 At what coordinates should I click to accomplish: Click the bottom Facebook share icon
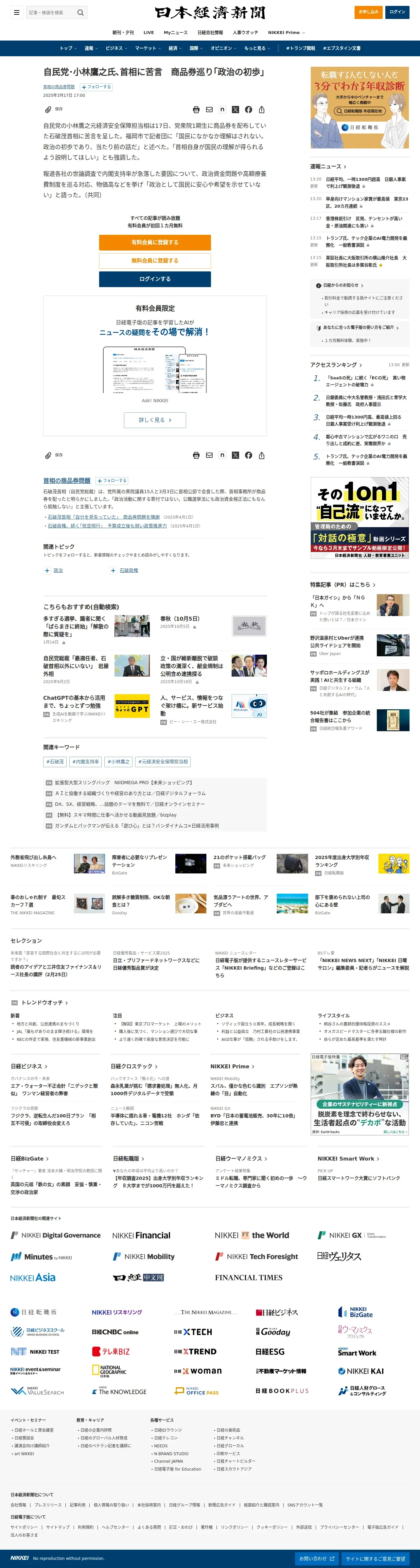248,455
